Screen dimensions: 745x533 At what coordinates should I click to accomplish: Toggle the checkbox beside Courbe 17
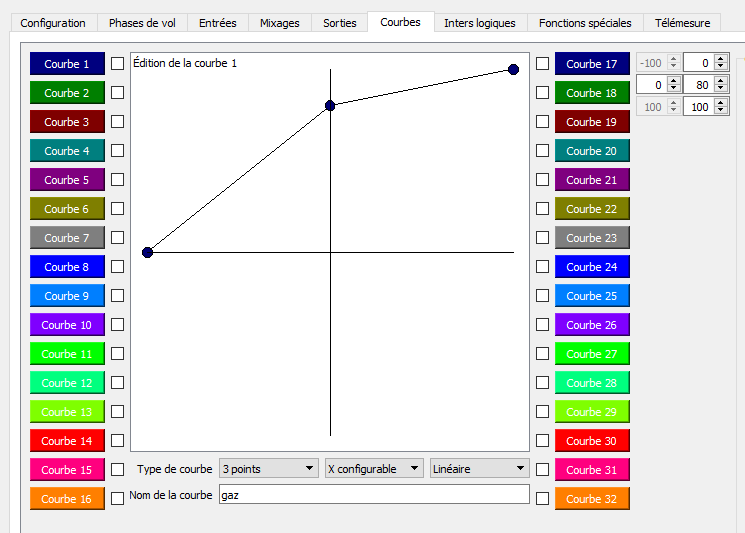pyautogui.click(x=542, y=64)
